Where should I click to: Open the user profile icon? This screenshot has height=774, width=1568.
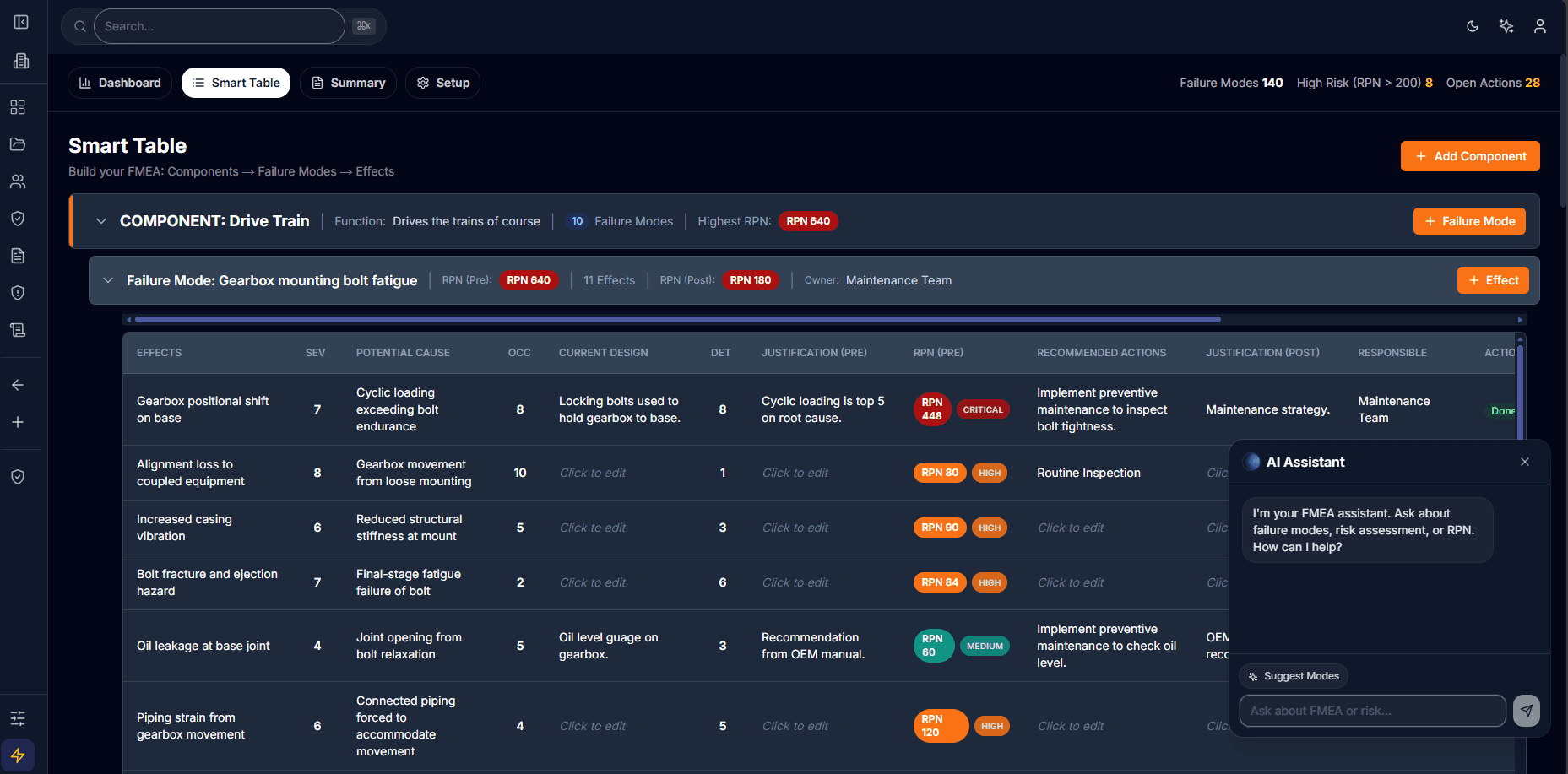coord(1540,26)
